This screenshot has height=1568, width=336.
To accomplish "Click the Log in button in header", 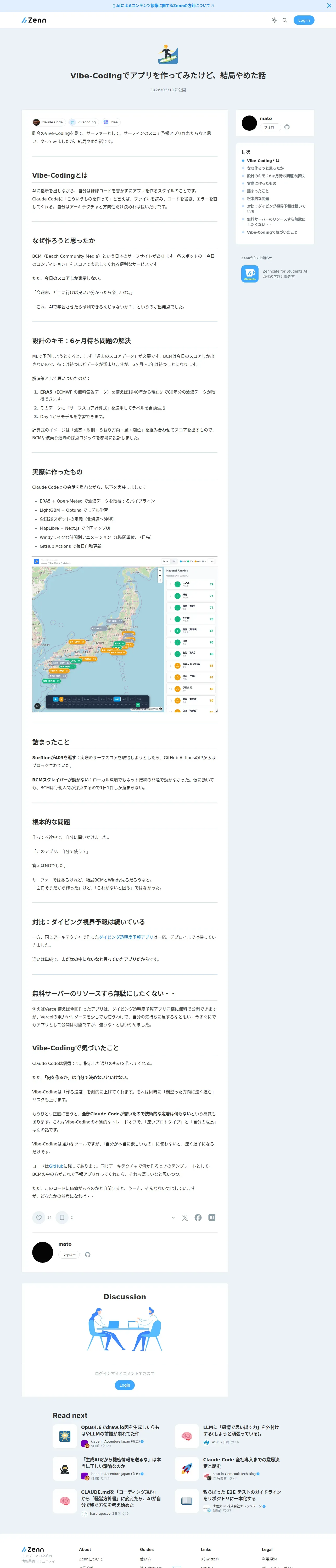I will 304,20.
